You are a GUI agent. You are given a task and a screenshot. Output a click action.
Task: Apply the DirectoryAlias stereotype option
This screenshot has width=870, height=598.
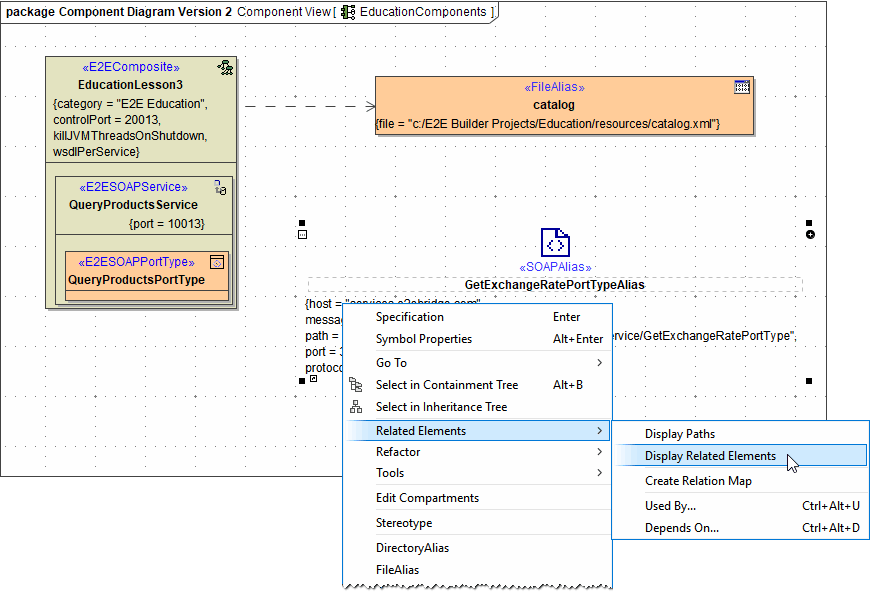click(412, 548)
